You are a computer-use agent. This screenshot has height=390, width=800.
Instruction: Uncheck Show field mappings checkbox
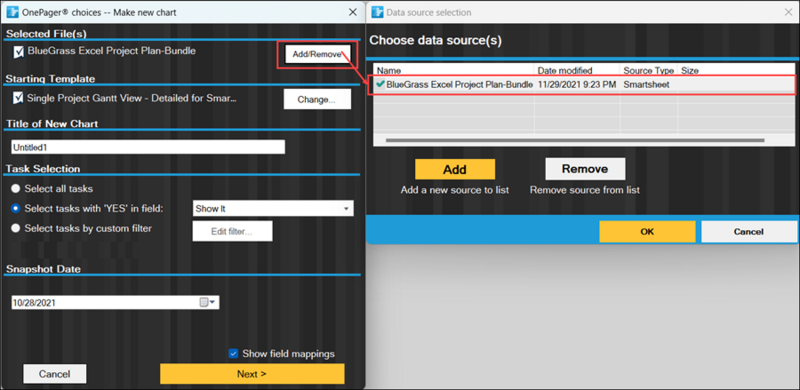coord(233,353)
